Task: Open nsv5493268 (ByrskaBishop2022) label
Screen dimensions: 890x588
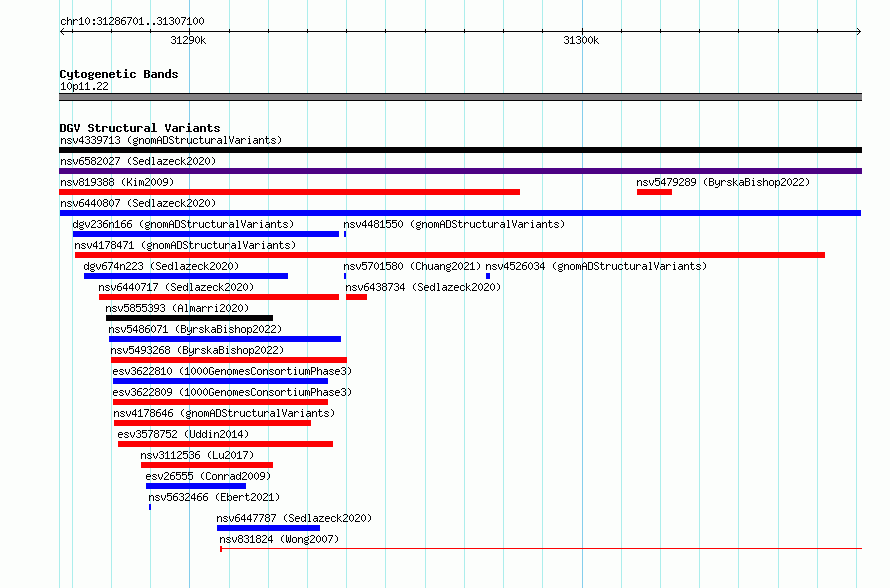Action: (197, 350)
